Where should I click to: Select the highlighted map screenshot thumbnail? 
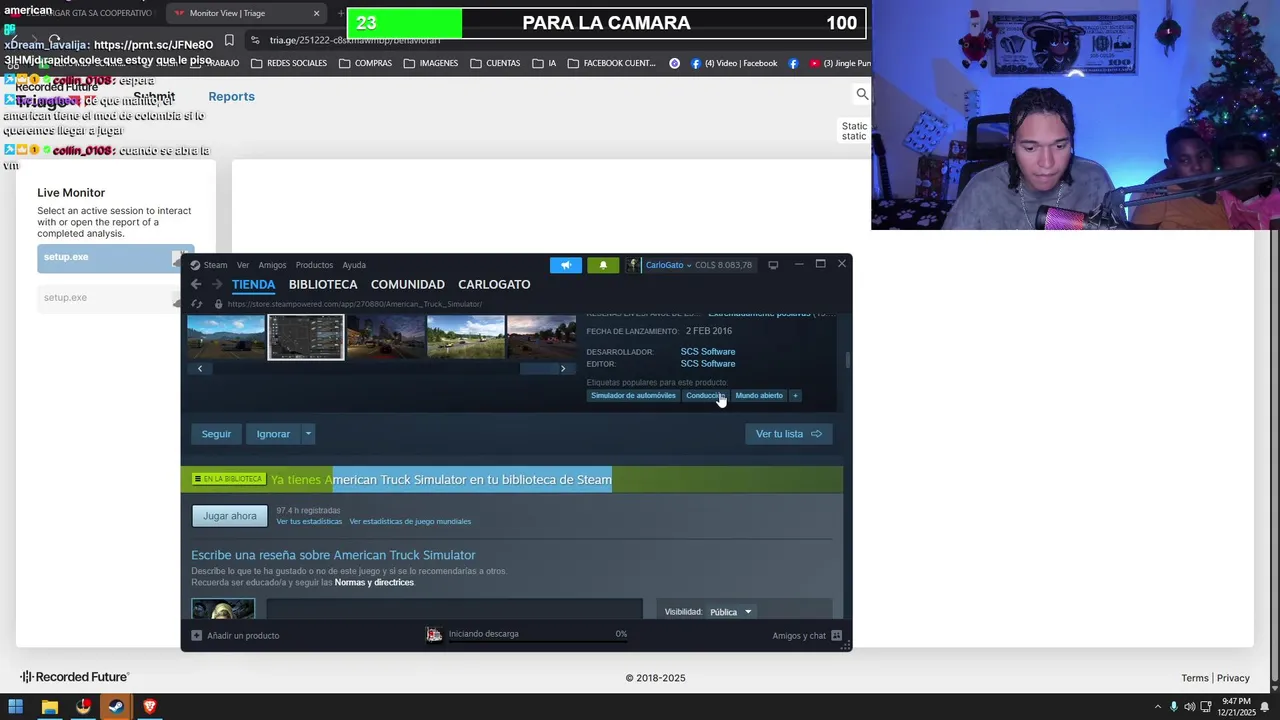point(305,337)
